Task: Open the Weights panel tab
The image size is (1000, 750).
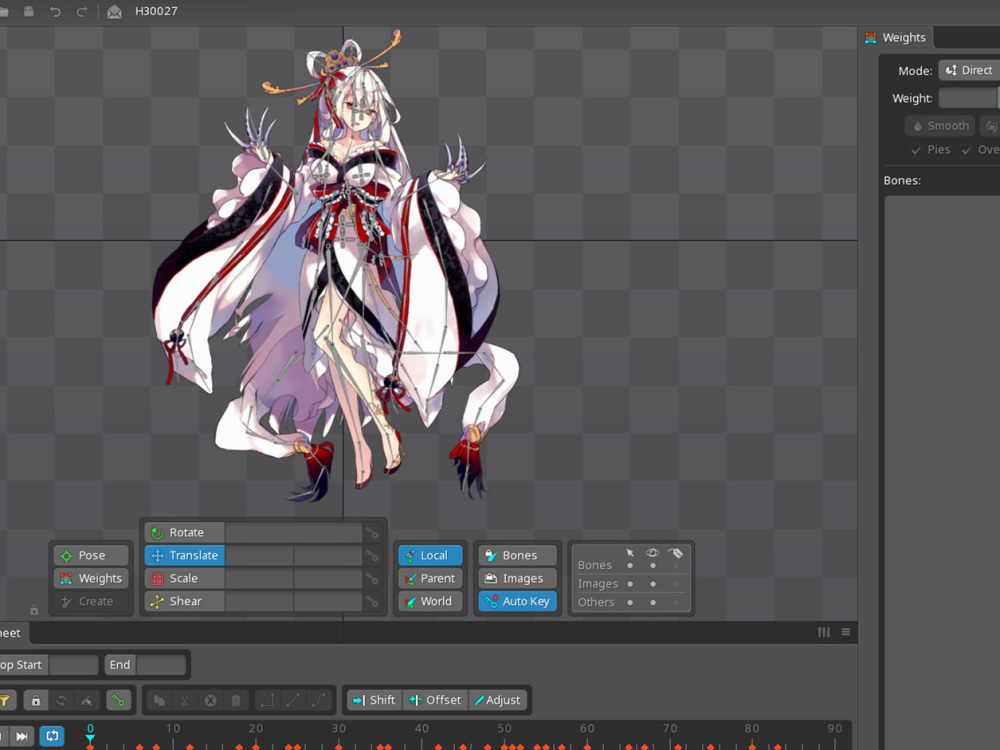Action: pos(896,38)
